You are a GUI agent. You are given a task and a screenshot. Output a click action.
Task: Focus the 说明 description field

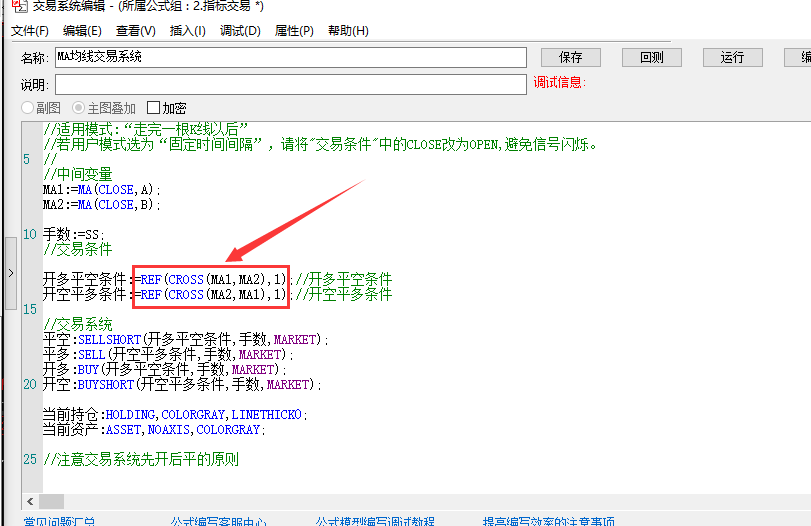pyautogui.click(x=291, y=84)
